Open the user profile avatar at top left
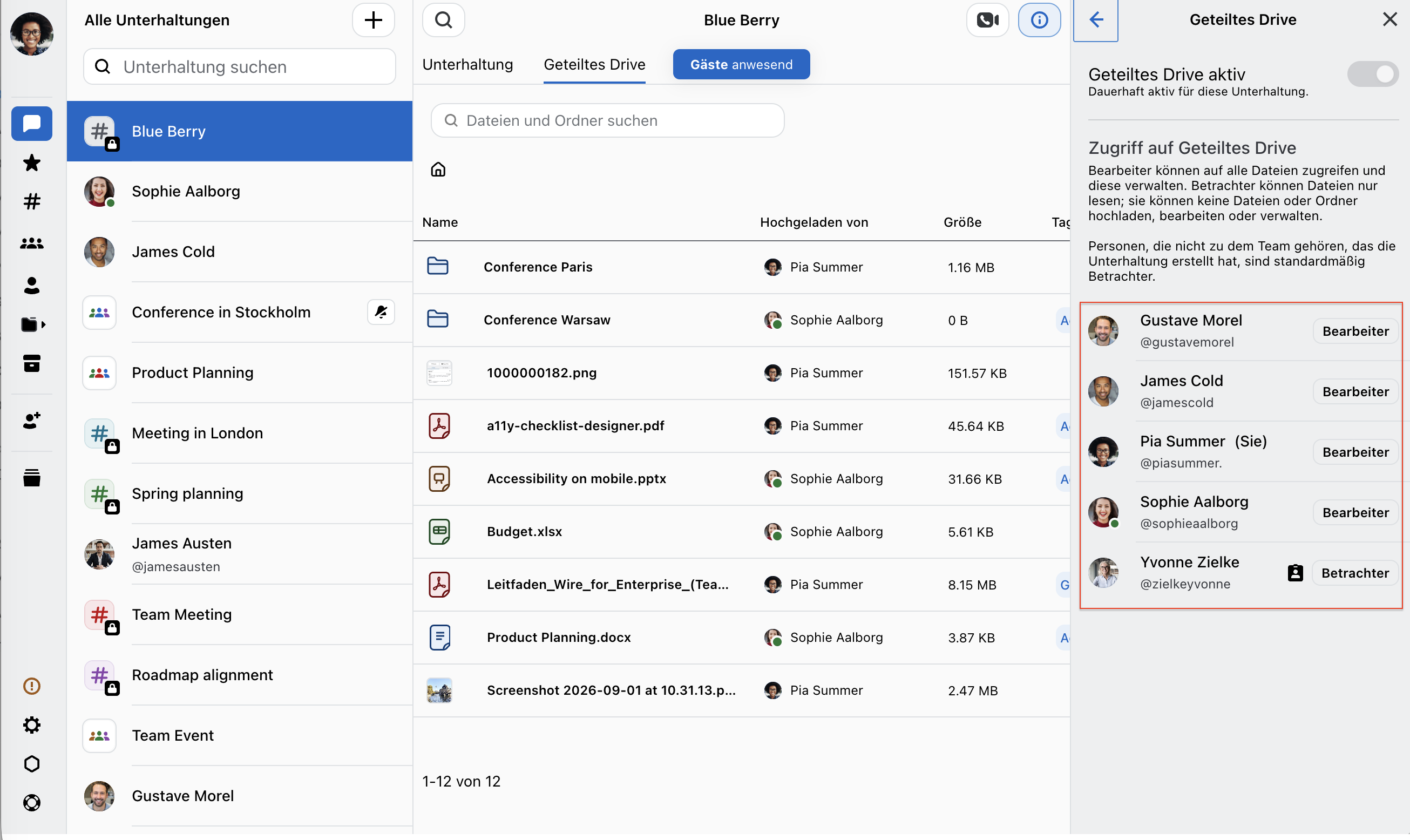The width and height of the screenshot is (1410, 840). tap(32, 34)
